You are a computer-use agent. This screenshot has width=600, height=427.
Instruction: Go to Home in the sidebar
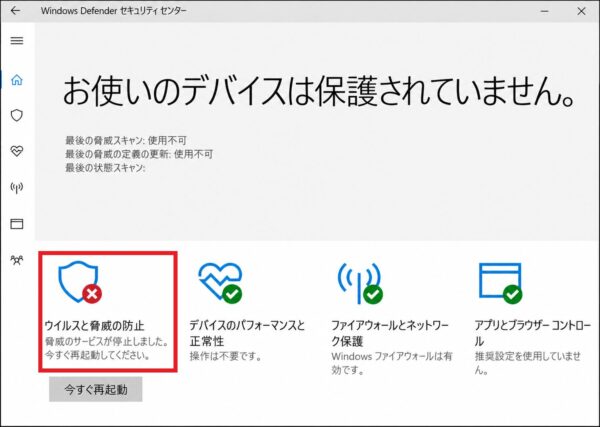coord(16,80)
